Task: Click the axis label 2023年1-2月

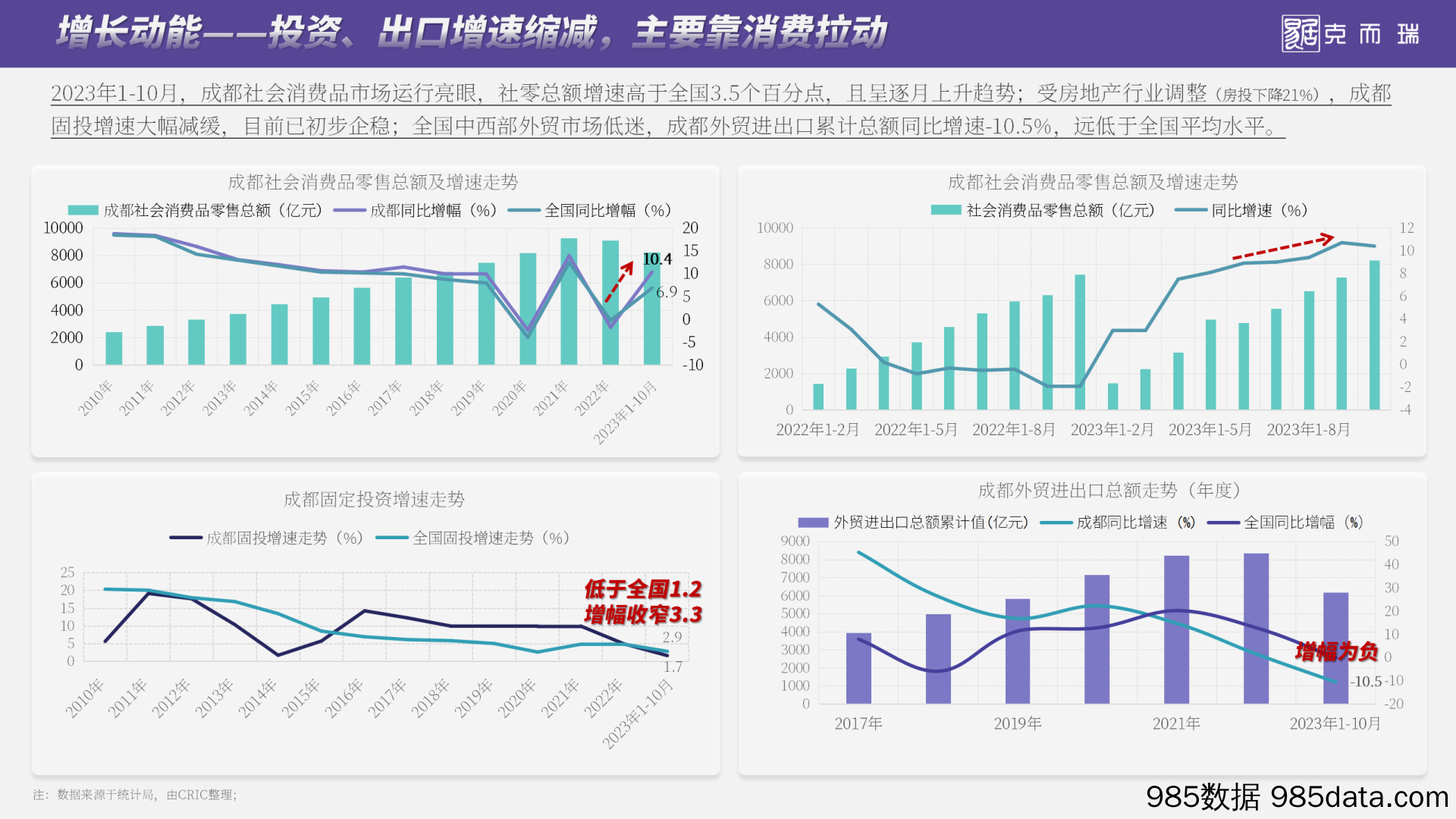Action: tap(1112, 429)
